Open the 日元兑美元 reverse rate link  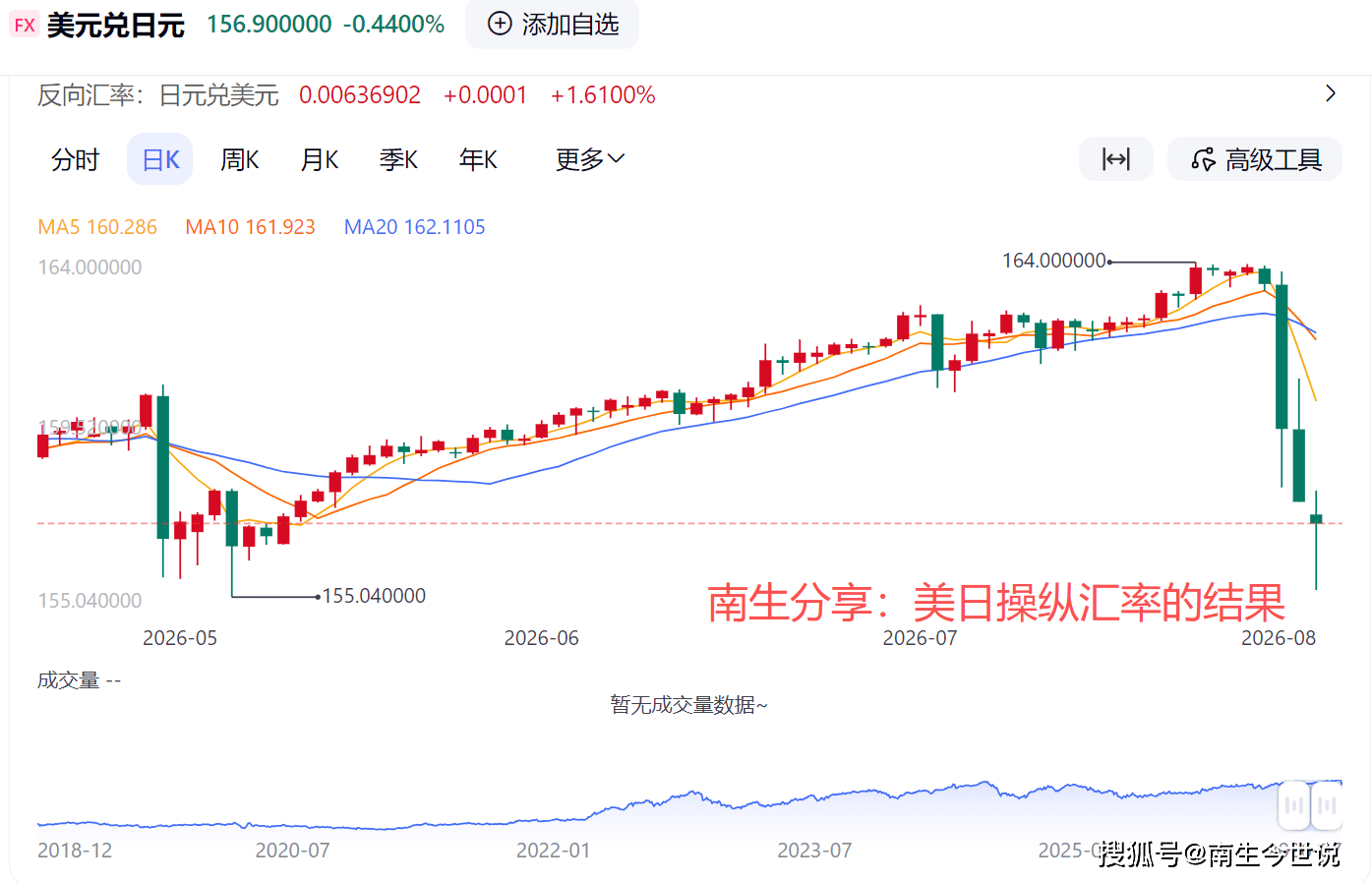(219, 95)
